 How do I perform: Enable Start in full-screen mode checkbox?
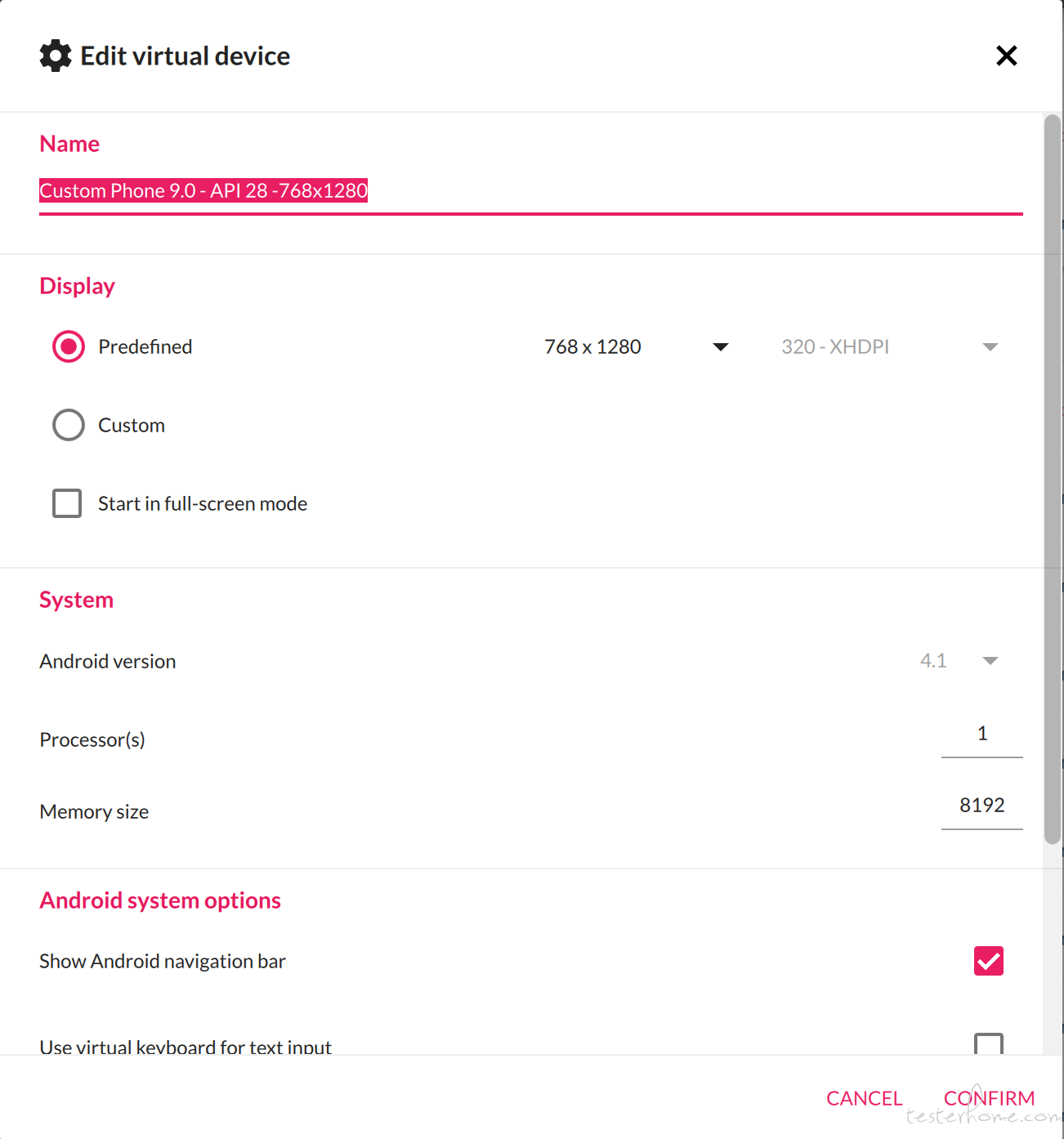pos(67,503)
